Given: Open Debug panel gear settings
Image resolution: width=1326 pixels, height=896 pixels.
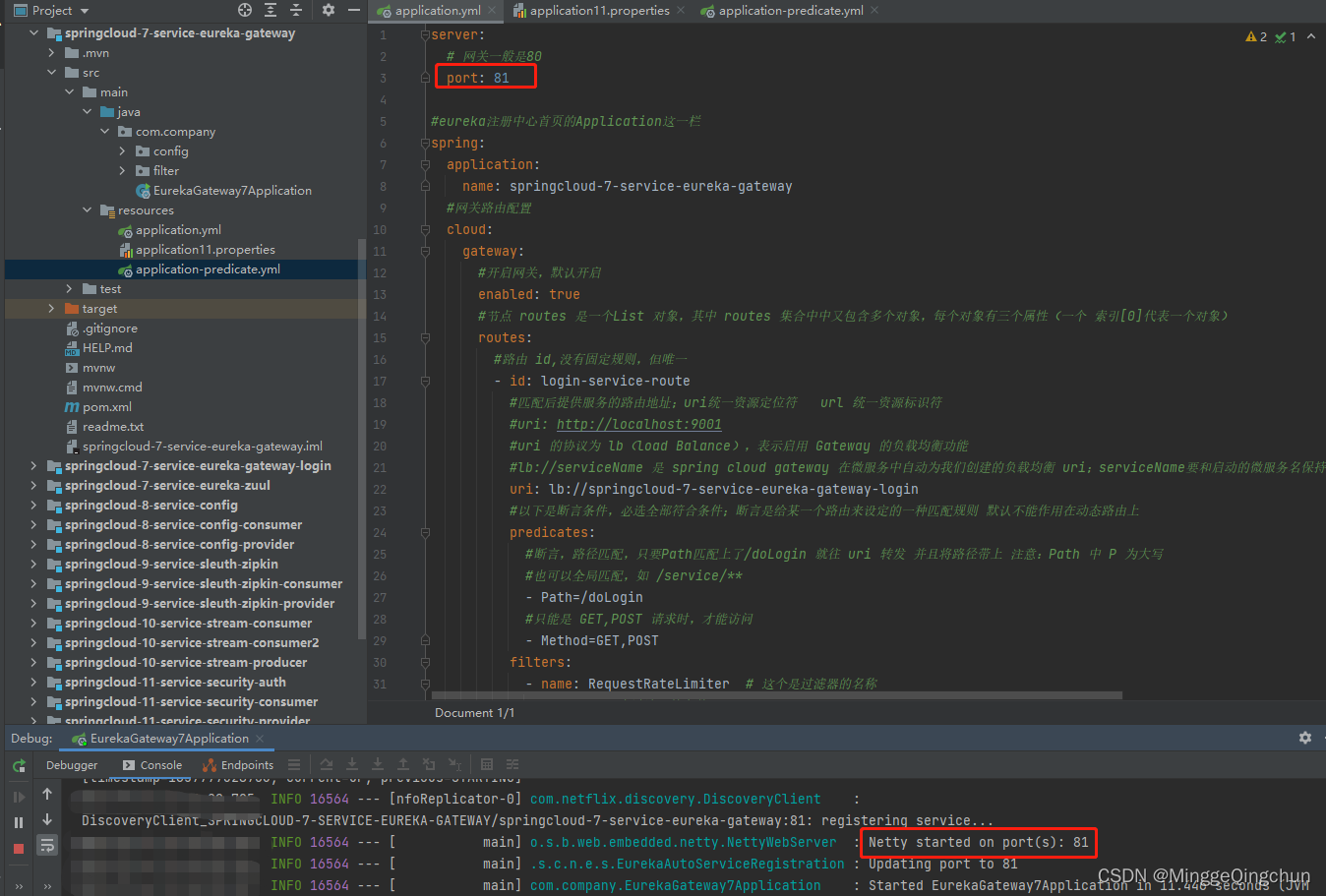Looking at the screenshot, I should [1305, 738].
